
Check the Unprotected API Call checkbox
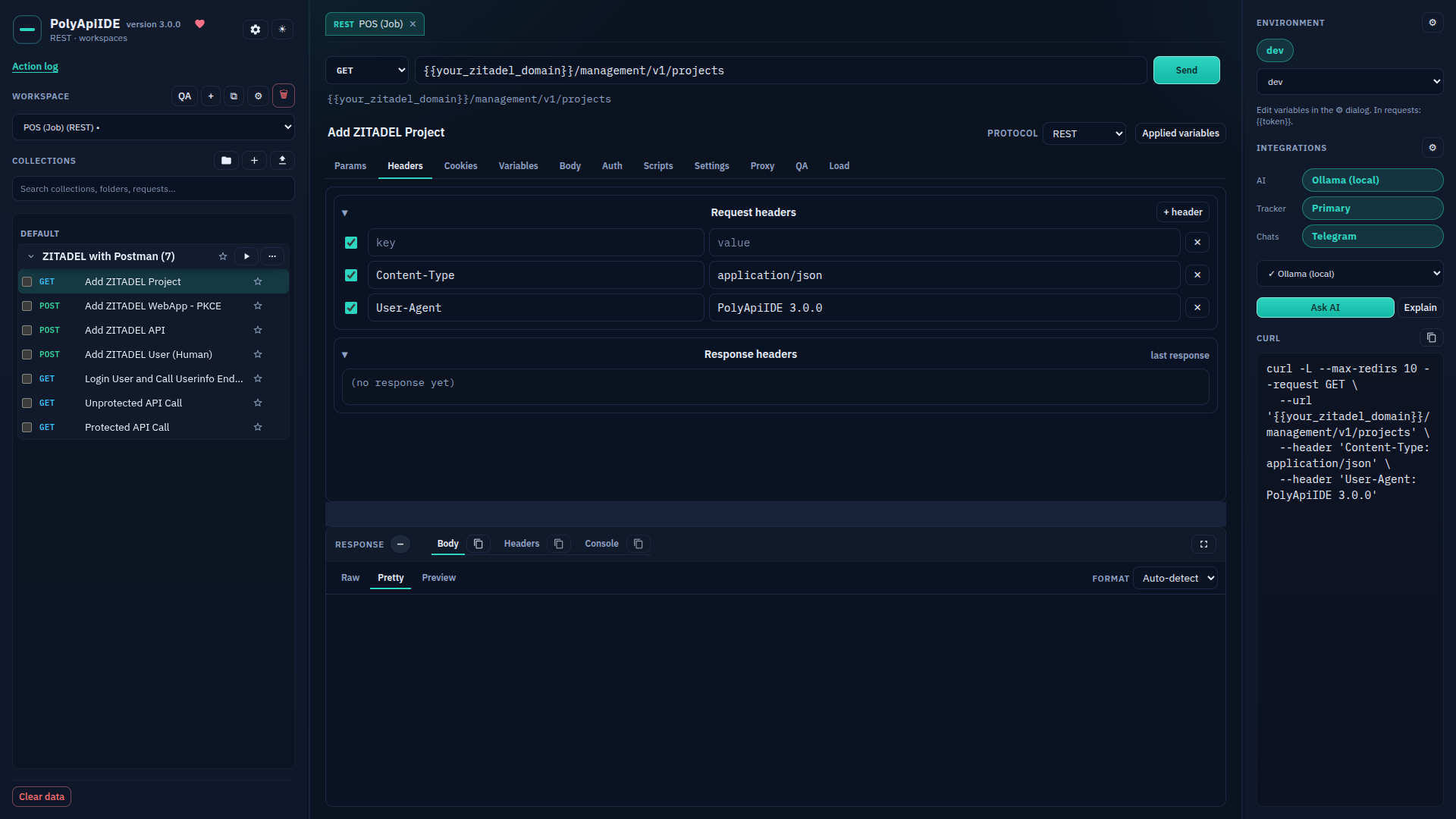pyautogui.click(x=27, y=403)
